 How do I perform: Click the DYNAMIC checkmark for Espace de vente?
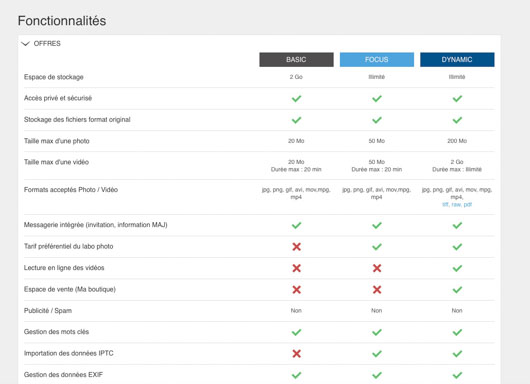point(457,290)
